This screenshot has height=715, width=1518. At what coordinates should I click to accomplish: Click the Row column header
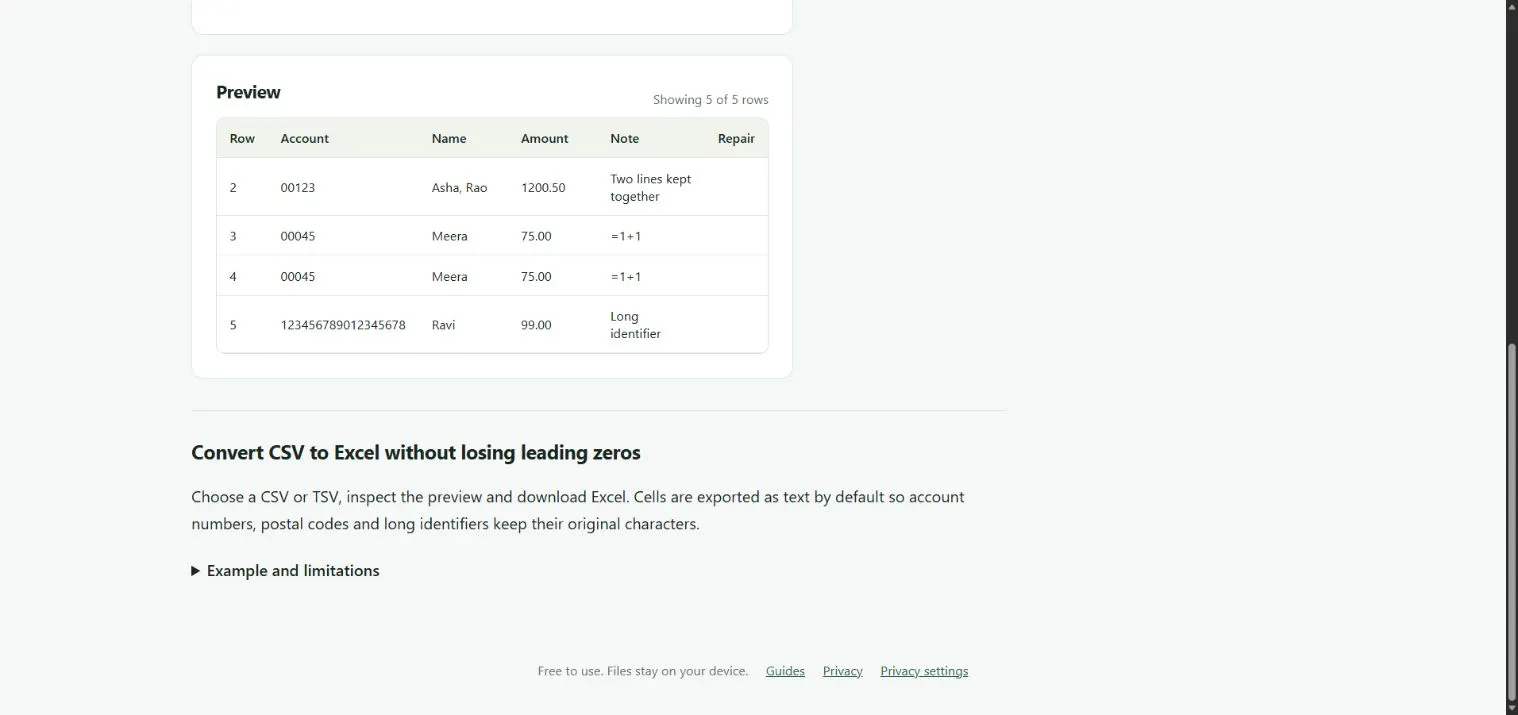pyautogui.click(x=242, y=139)
